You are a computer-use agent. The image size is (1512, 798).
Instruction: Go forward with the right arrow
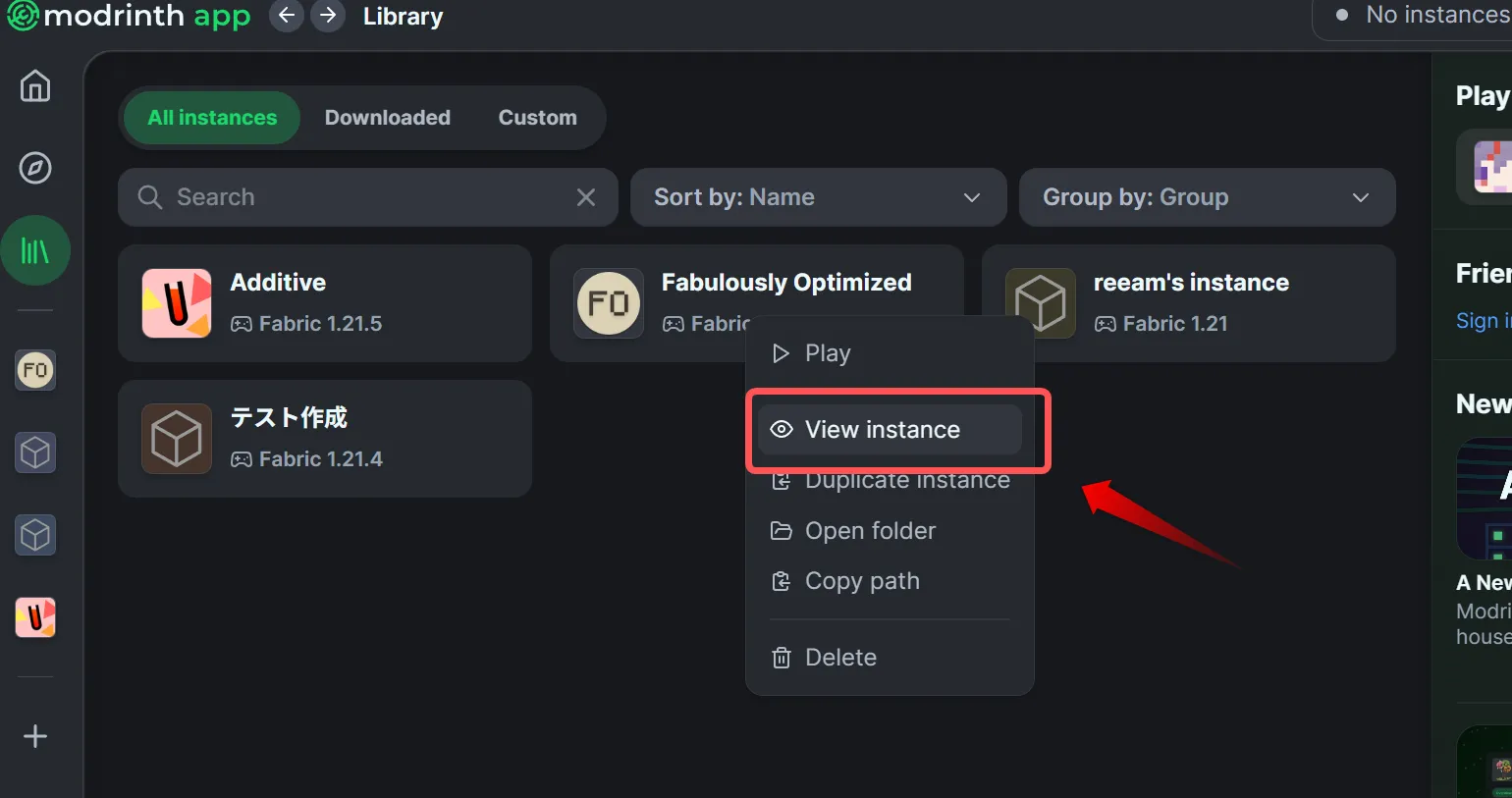pos(328,16)
